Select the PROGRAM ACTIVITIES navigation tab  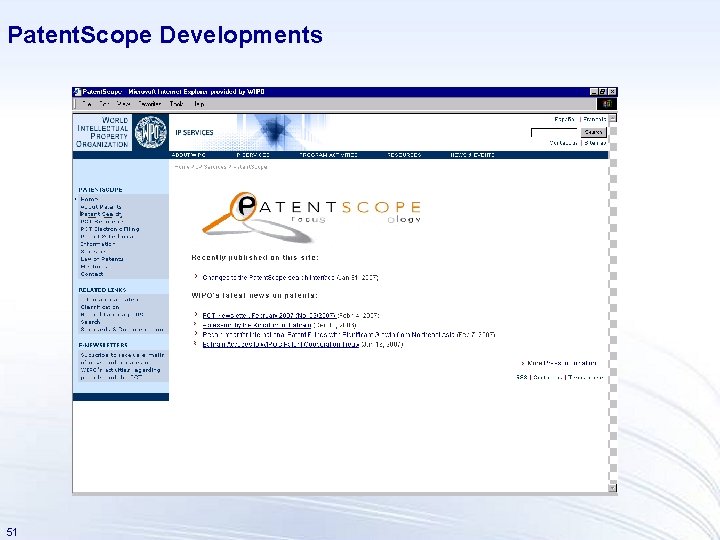[328, 155]
